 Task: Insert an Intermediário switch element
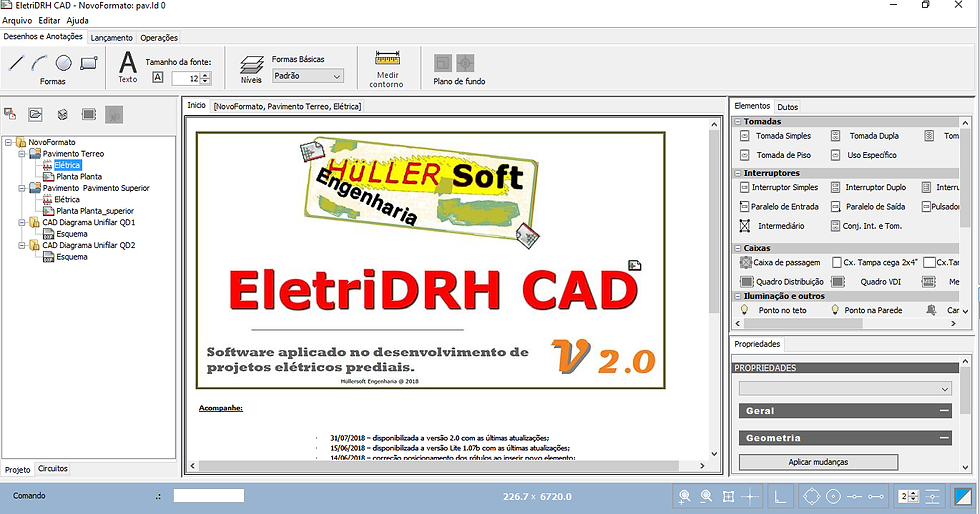(772, 226)
